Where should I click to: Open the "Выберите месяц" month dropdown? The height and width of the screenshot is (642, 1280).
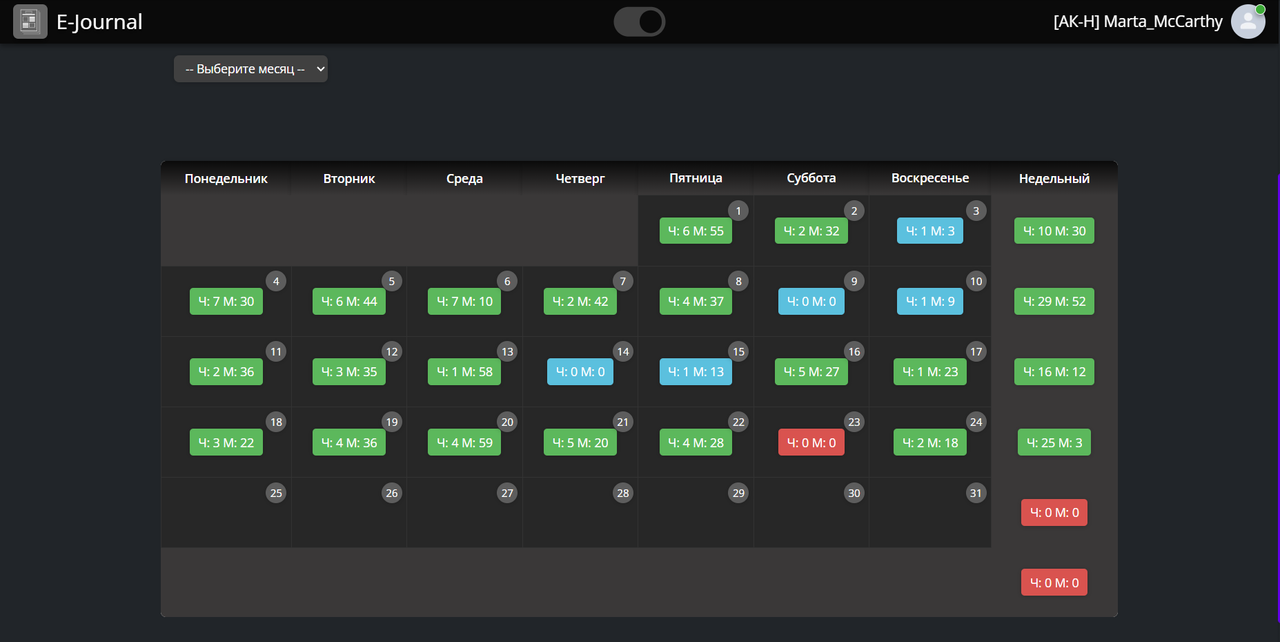click(x=250, y=69)
